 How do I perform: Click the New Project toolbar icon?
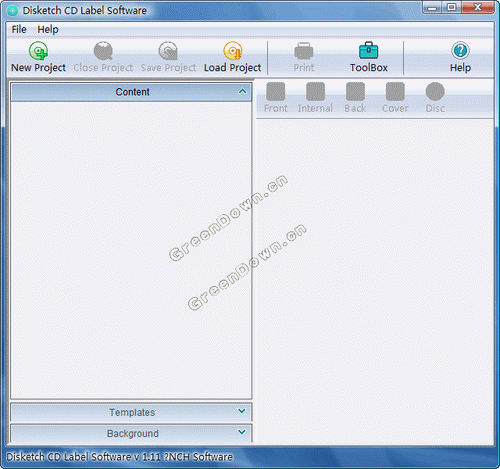tap(38, 51)
